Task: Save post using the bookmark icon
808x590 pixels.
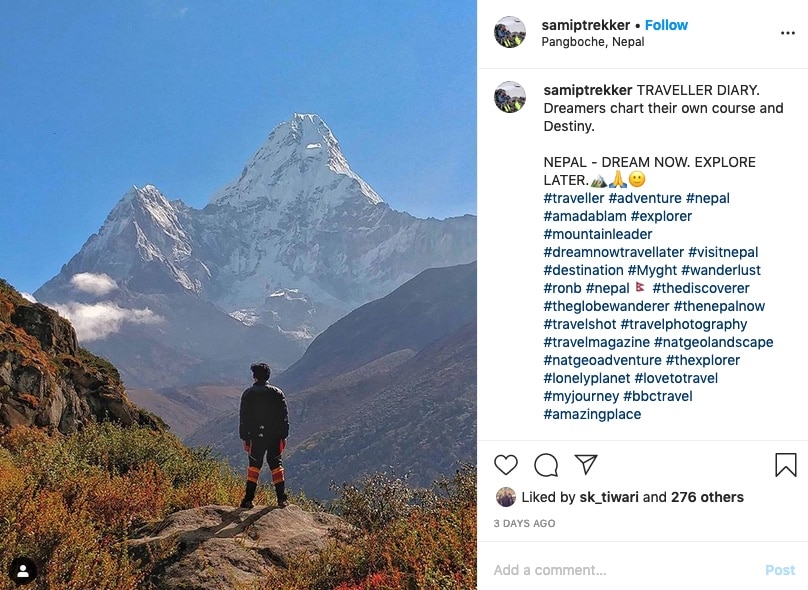Action: point(786,464)
